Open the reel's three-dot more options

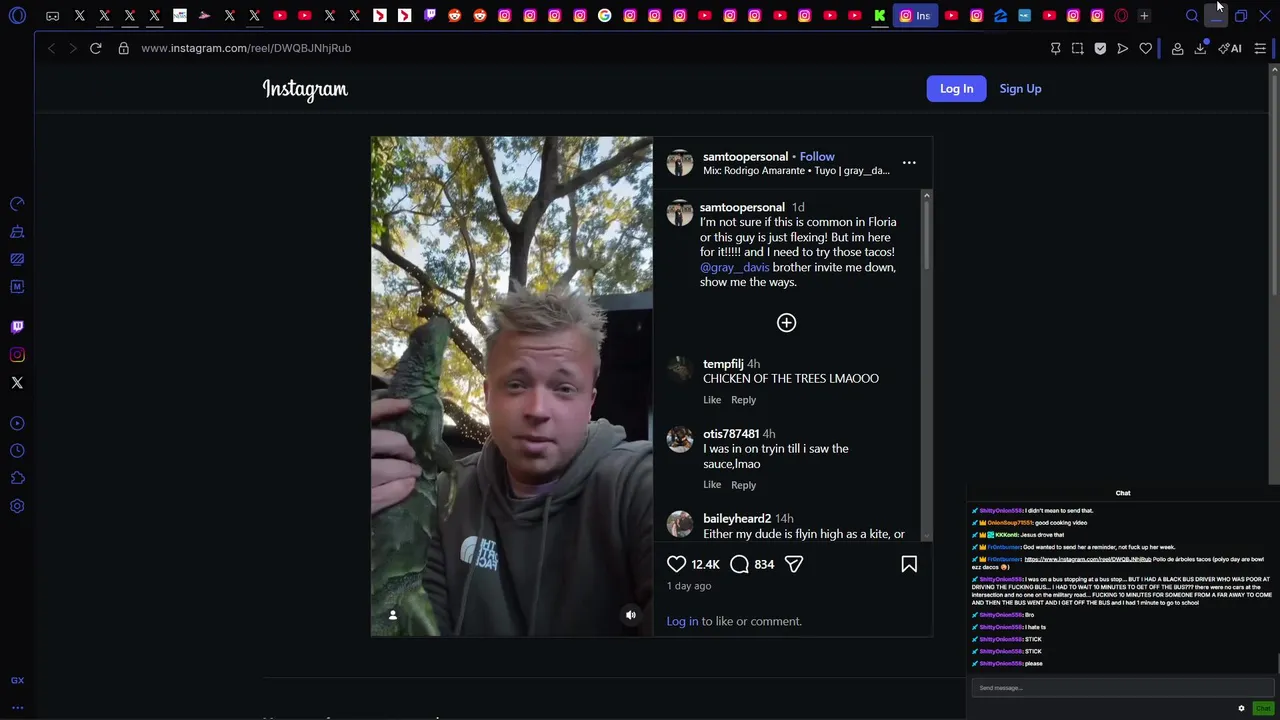pos(909,162)
